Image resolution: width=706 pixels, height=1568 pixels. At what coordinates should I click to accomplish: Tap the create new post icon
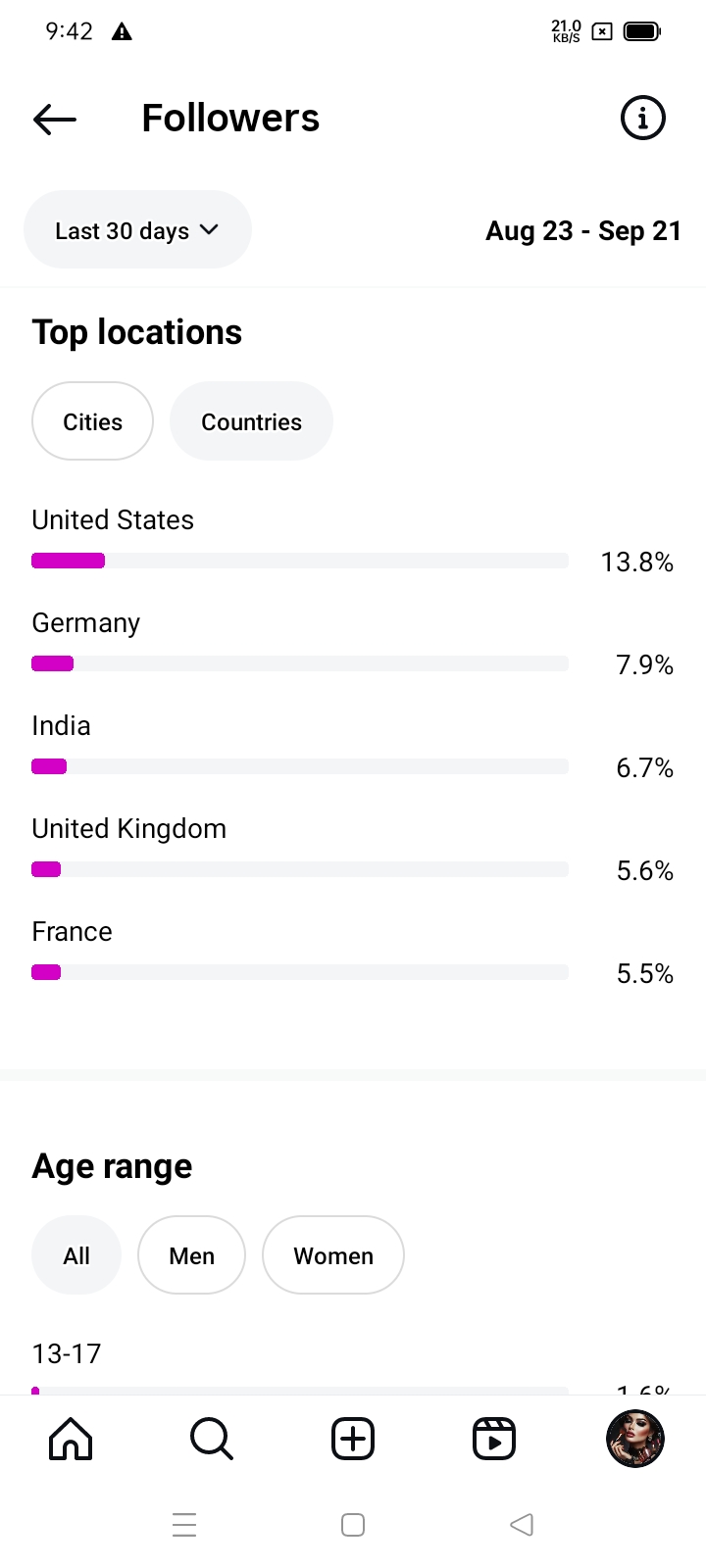353,1439
